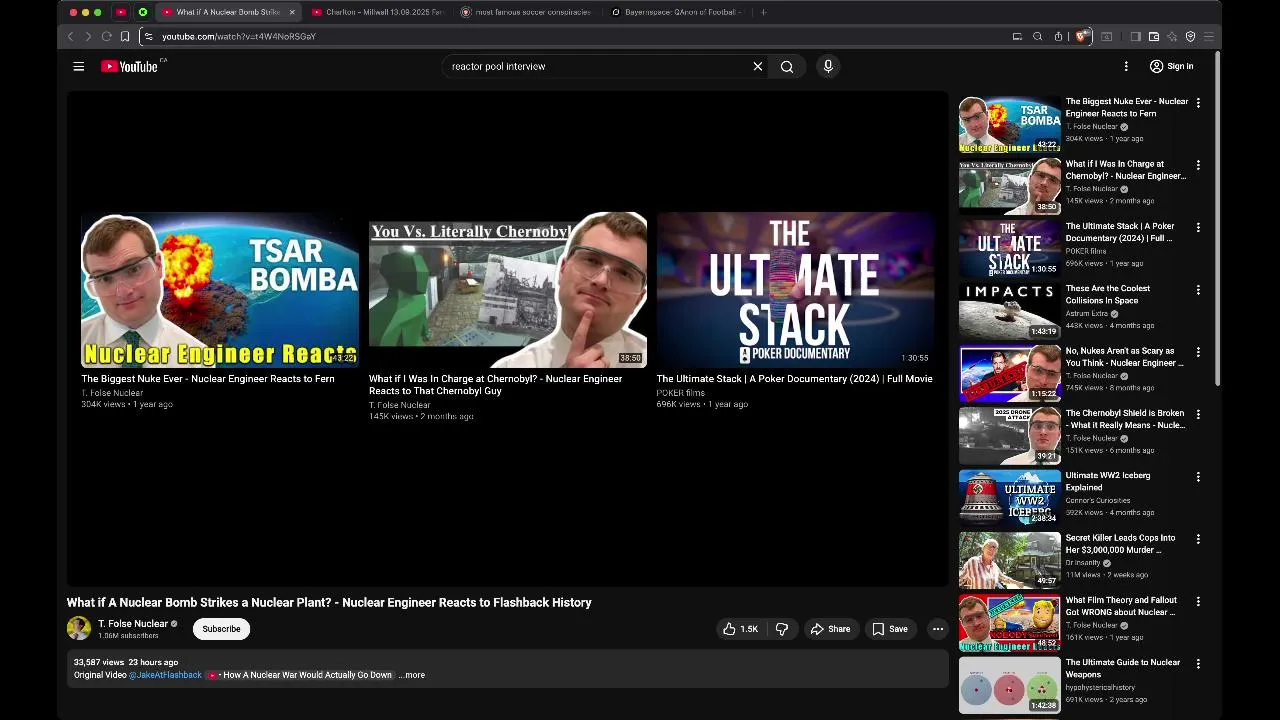
Task: Click the '33,587 views 23 hours ago' text
Action: [126, 662]
